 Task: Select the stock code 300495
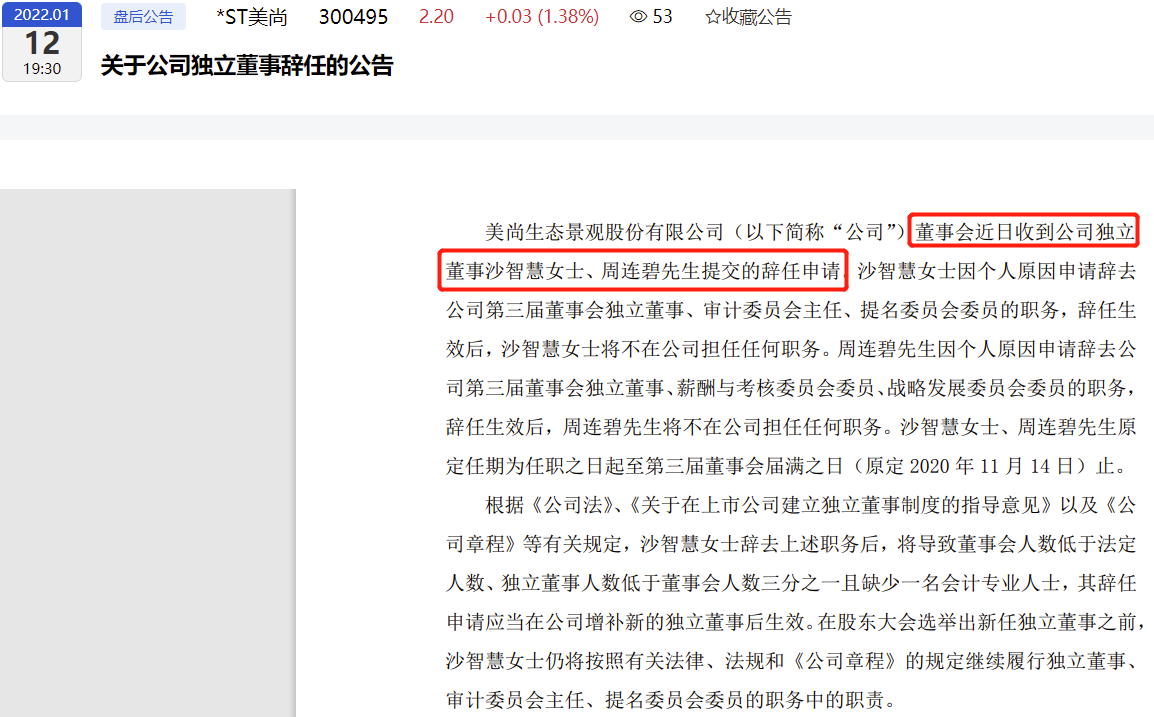pyautogui.click(x=353, y=16)
